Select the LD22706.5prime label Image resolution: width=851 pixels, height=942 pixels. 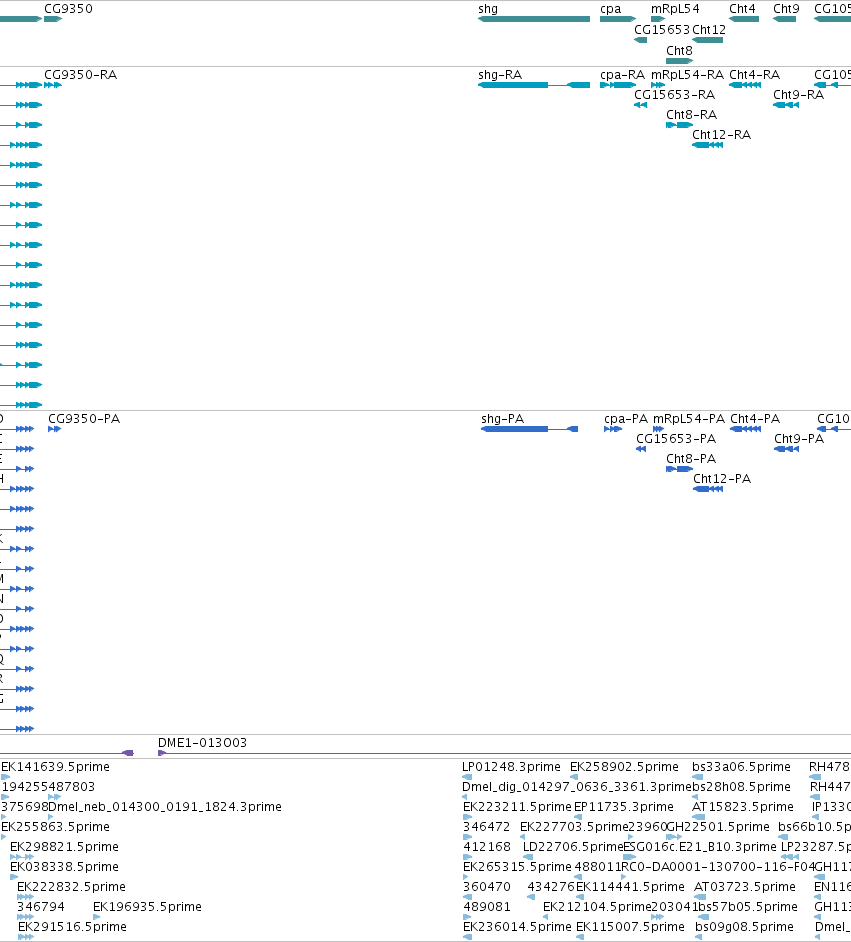(573, 846)
